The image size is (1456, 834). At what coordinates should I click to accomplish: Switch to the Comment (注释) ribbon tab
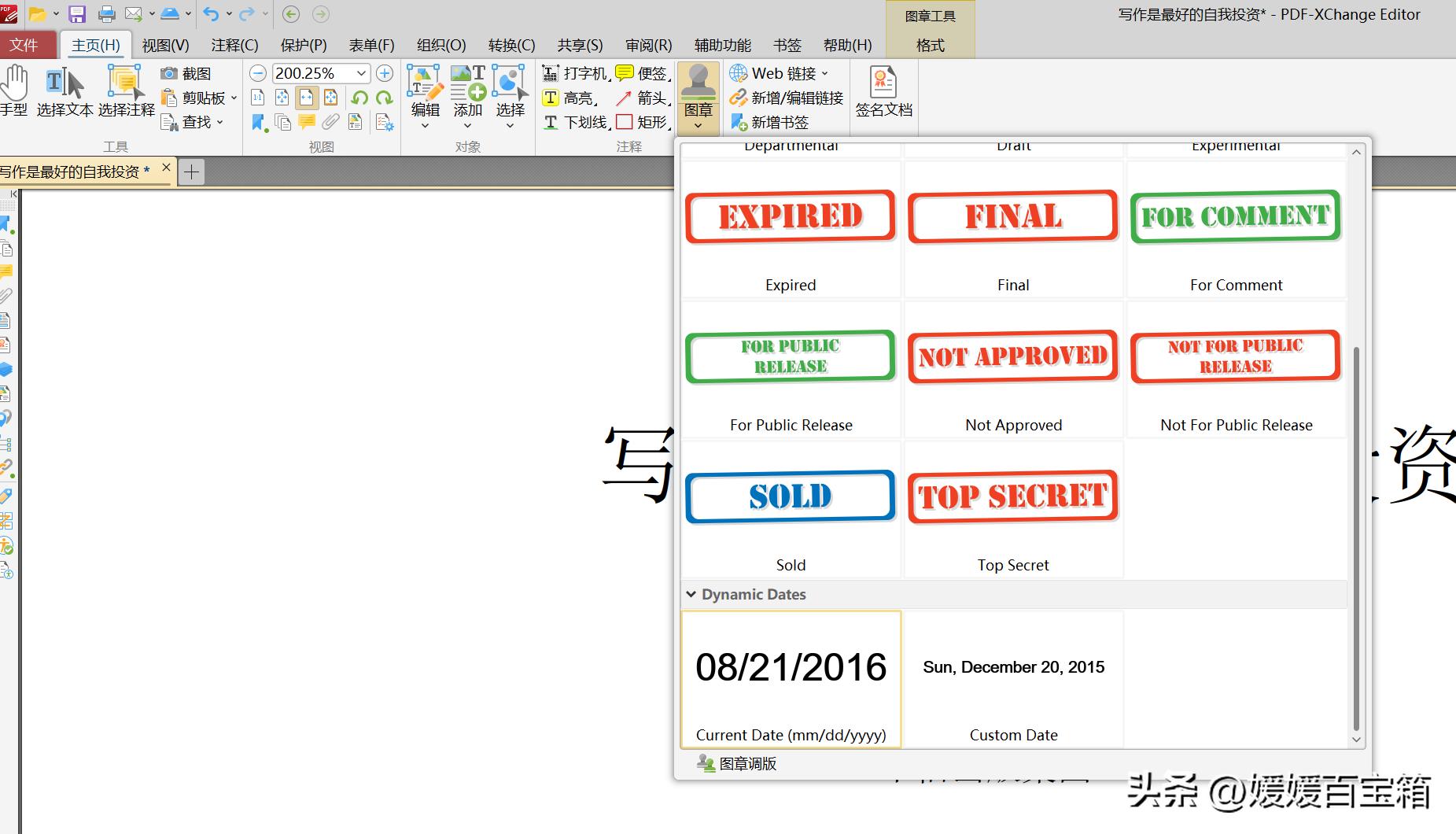point(234,46)
